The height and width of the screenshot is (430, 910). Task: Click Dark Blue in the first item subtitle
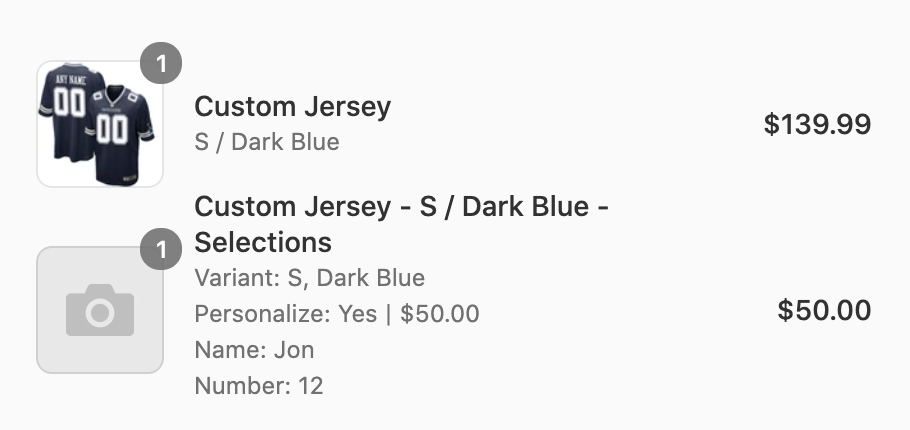pyautogui.click(x=286, y=142)
